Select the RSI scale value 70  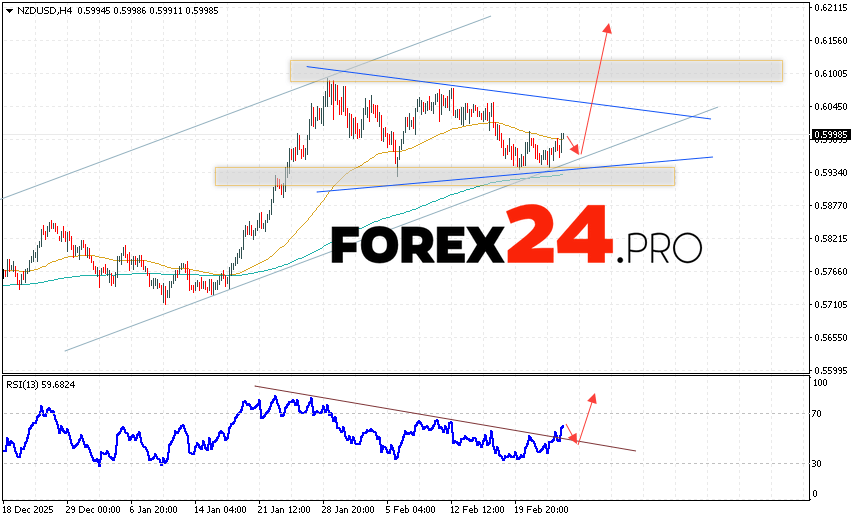(816, 414)
